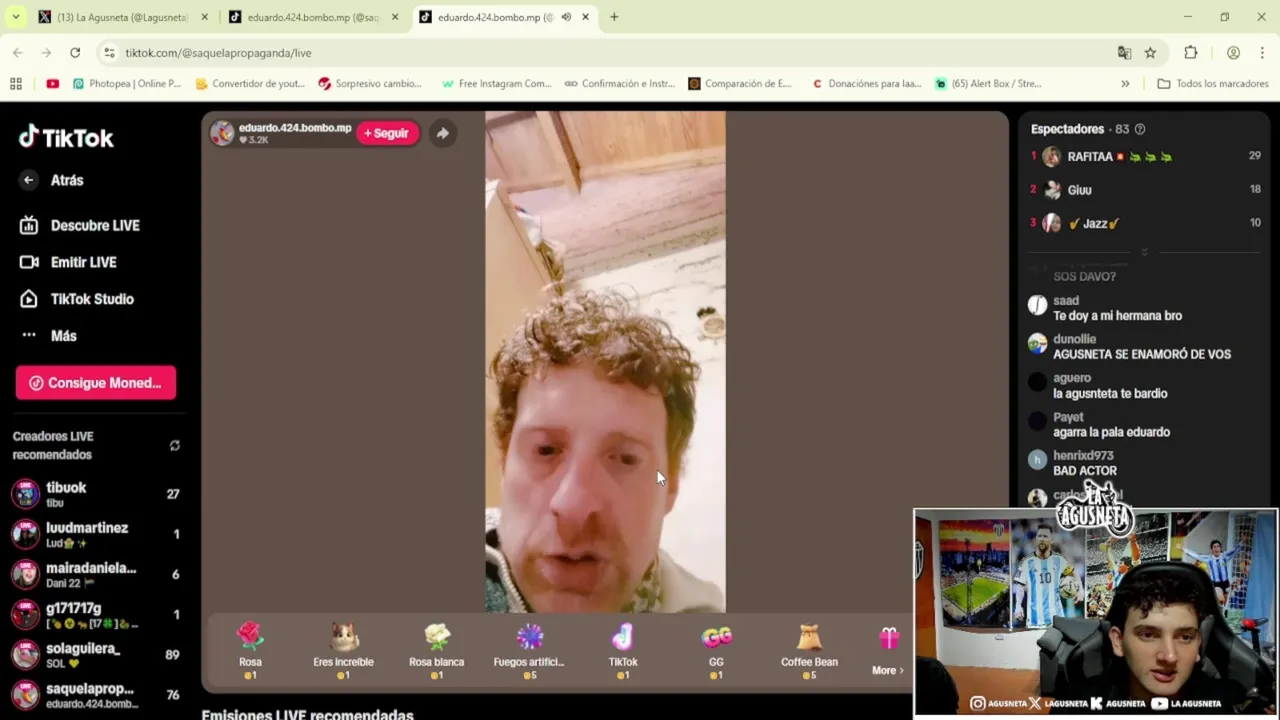Open Donaciones para laa... bookmark
The width and height of the screenshot is (1280, 720).
tap(866, 84)
